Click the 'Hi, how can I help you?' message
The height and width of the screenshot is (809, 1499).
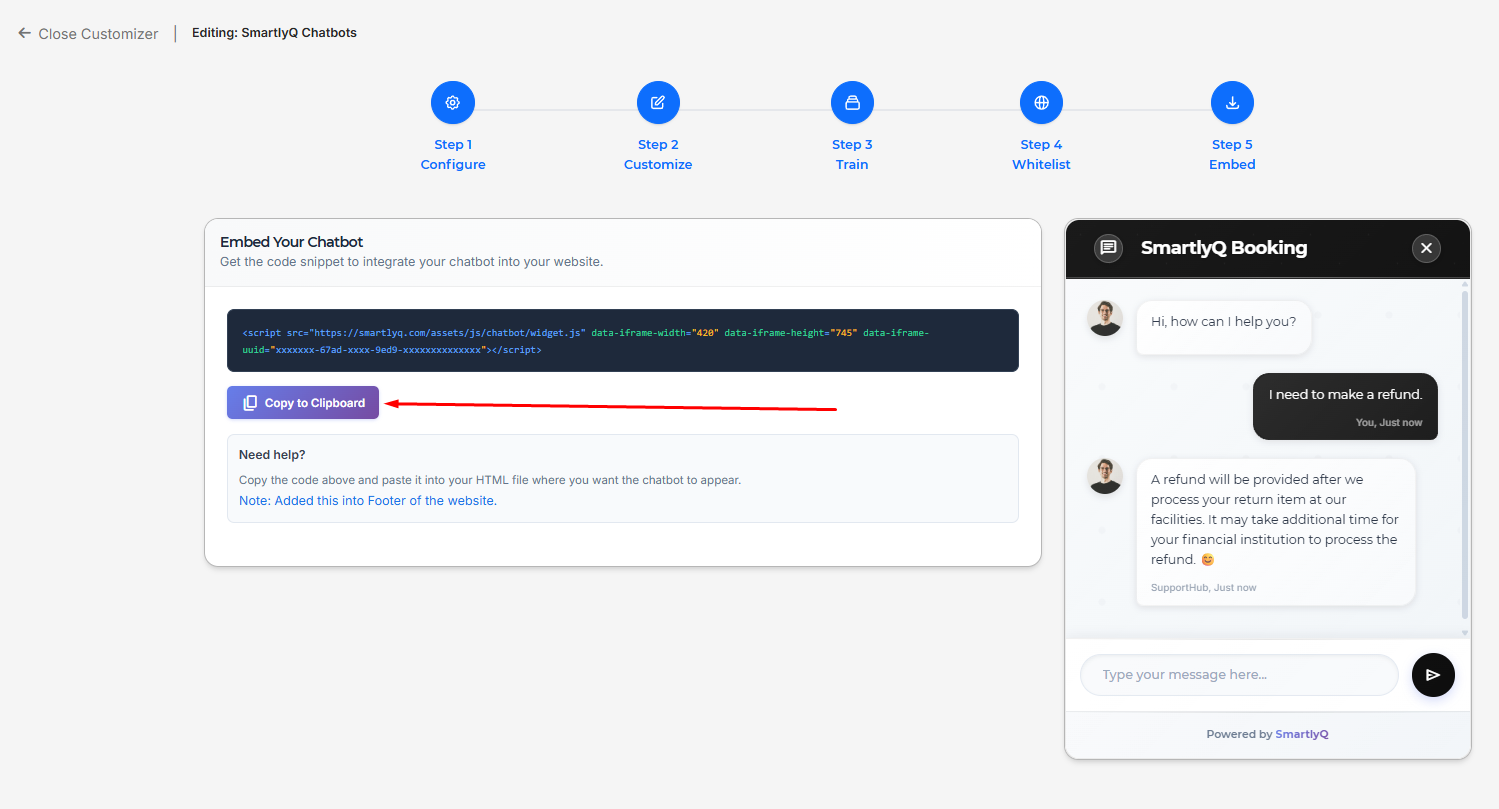pyautogui.click(x=1224, y=327)
